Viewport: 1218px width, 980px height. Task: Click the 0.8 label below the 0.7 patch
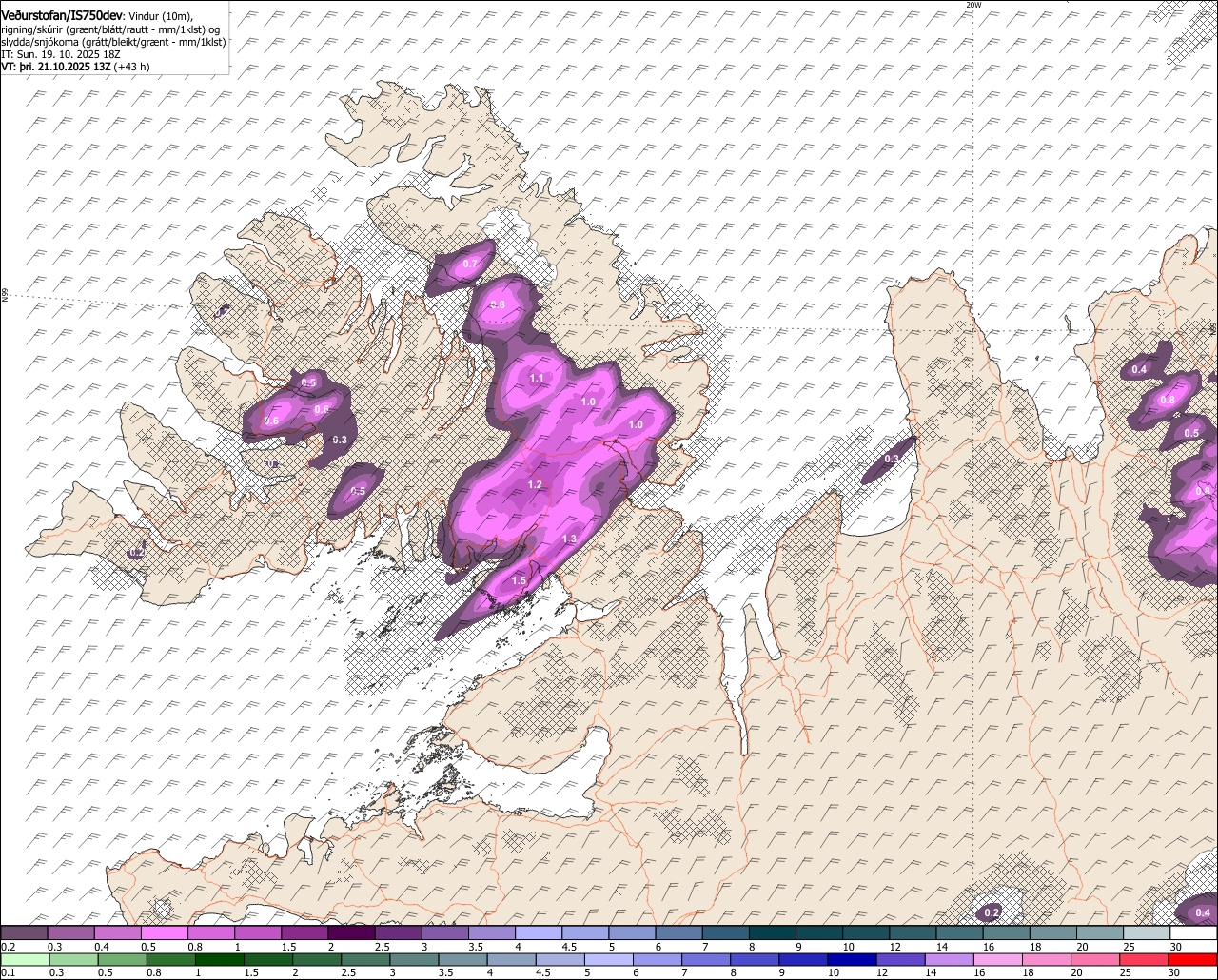pyautogui.click(x=497, y=304)
